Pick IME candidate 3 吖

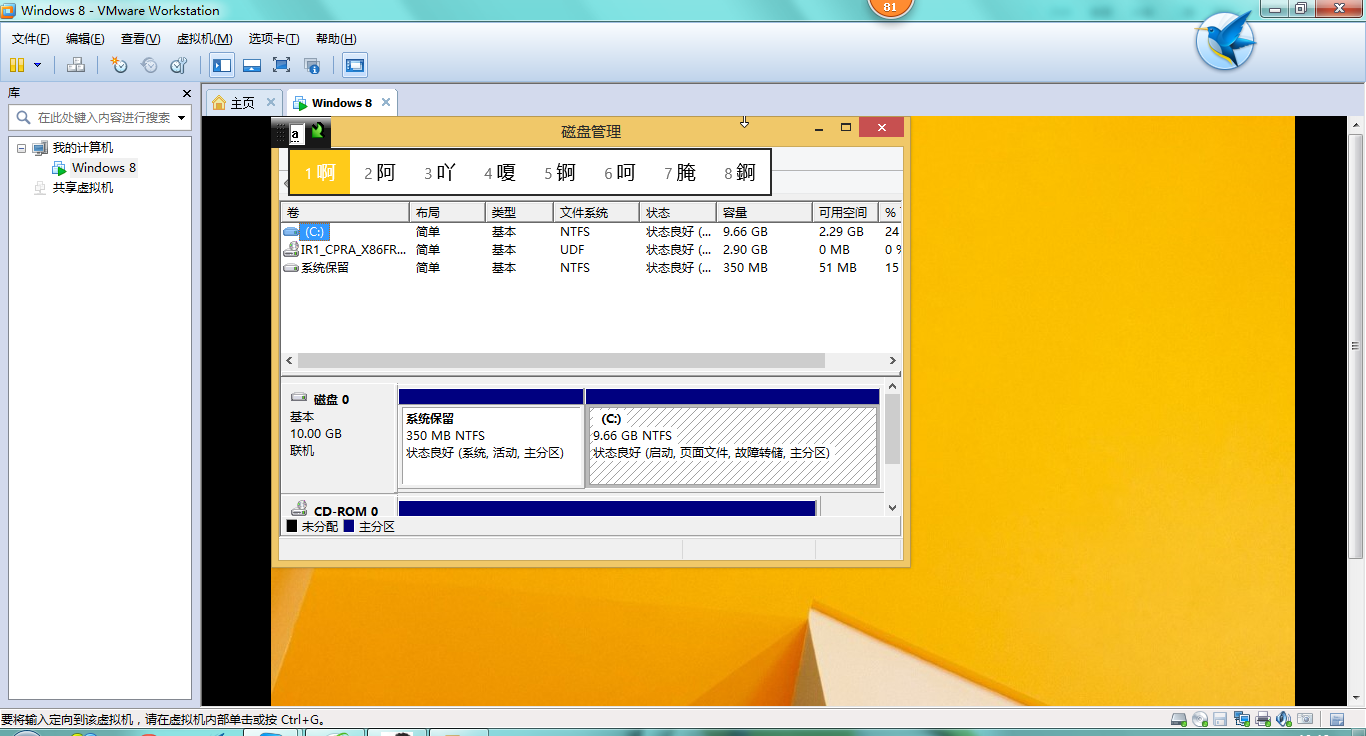[x=440, y=172]
